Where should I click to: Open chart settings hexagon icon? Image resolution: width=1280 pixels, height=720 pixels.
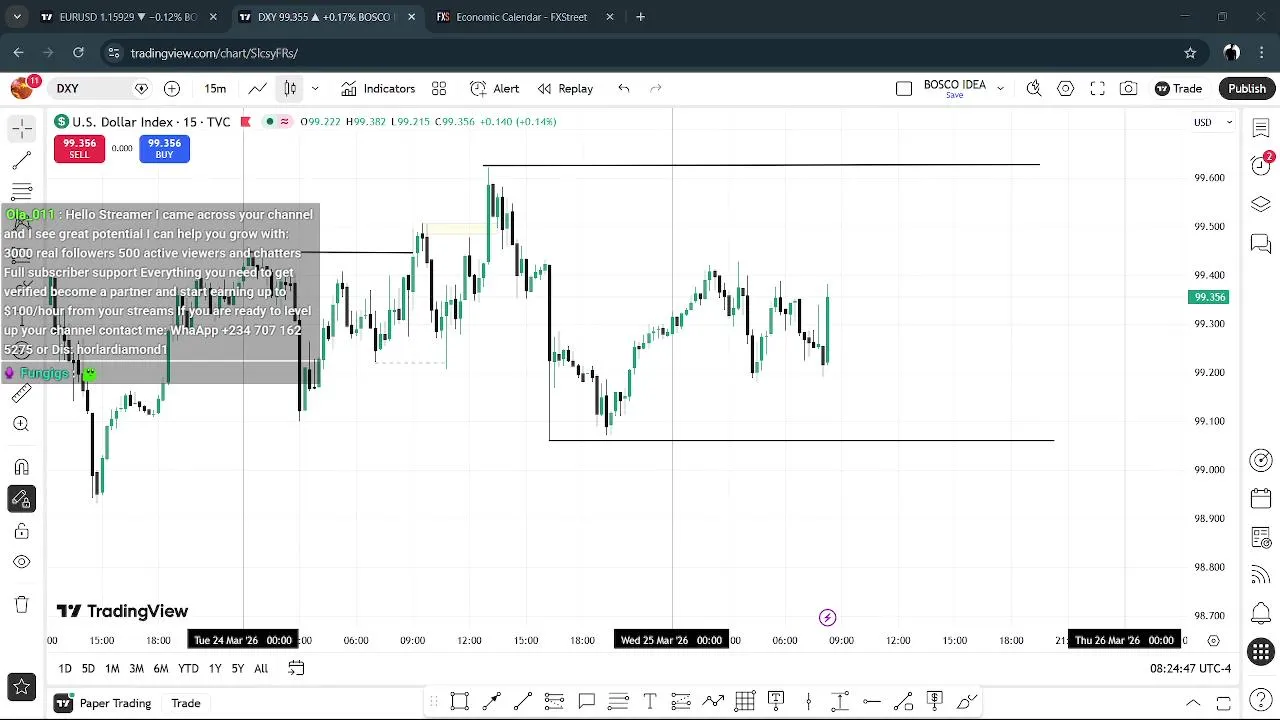[1066, 89]
